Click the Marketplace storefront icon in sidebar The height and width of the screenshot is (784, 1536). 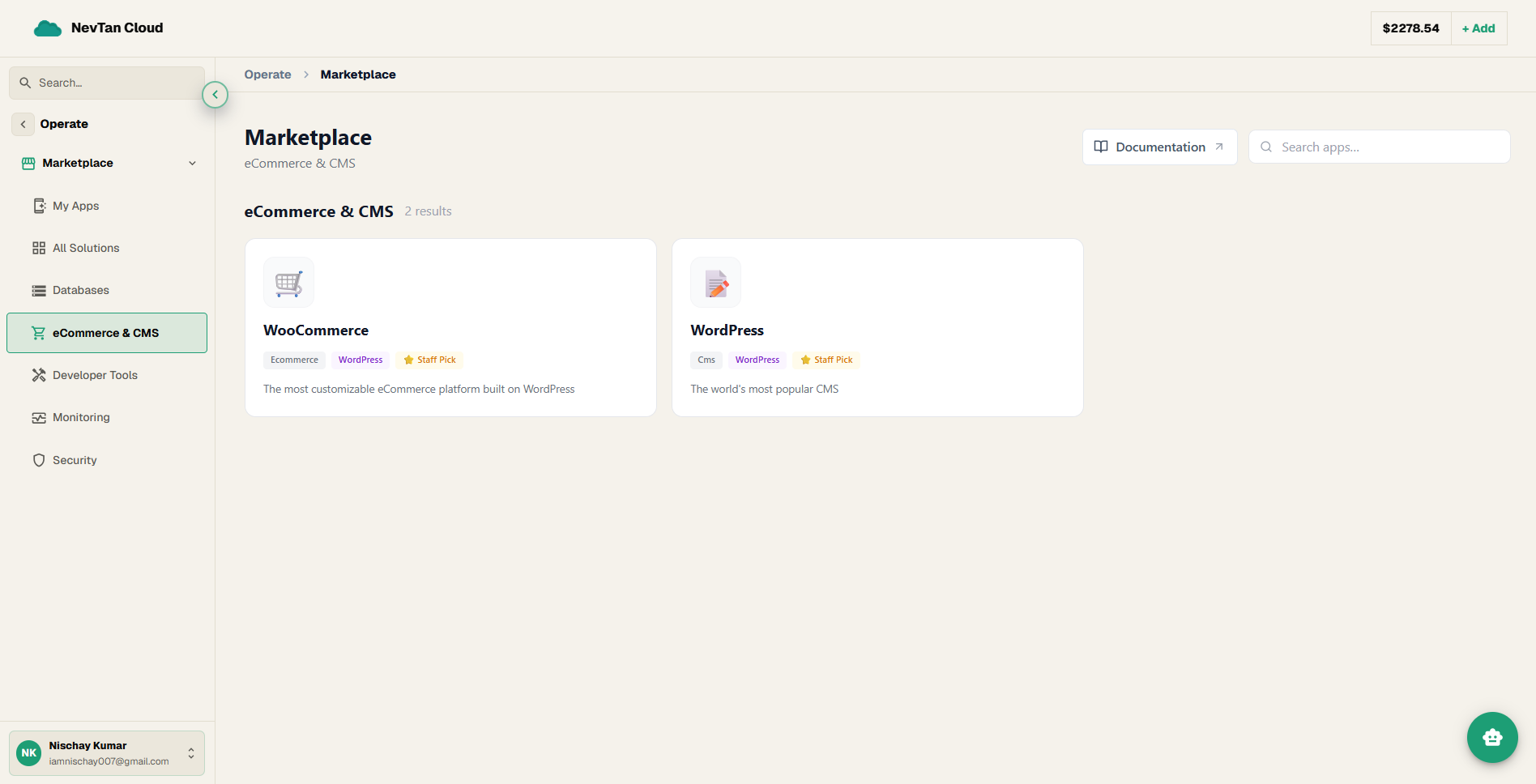coord(28,163)
